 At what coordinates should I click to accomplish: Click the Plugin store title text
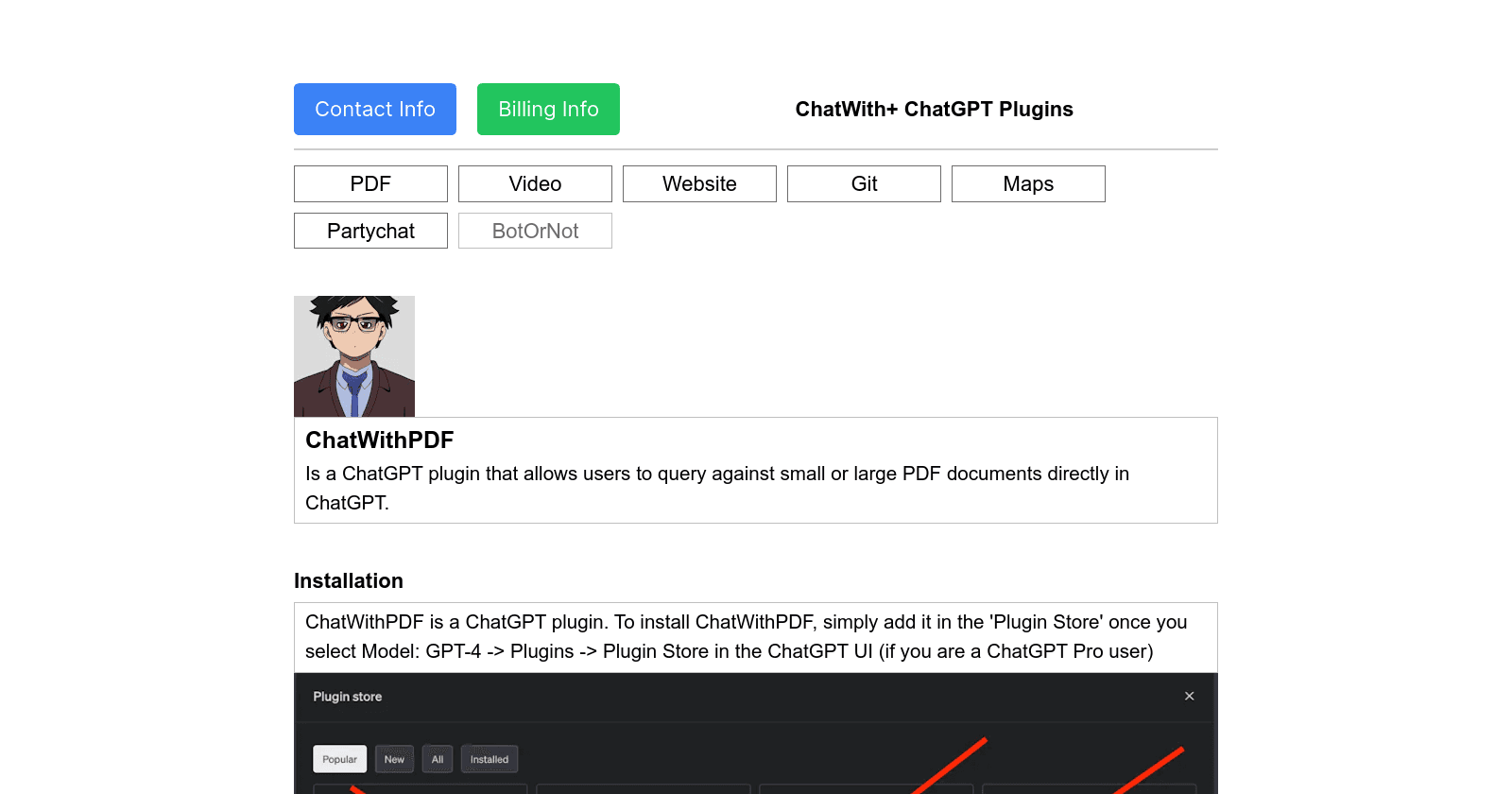click(348, 697)
